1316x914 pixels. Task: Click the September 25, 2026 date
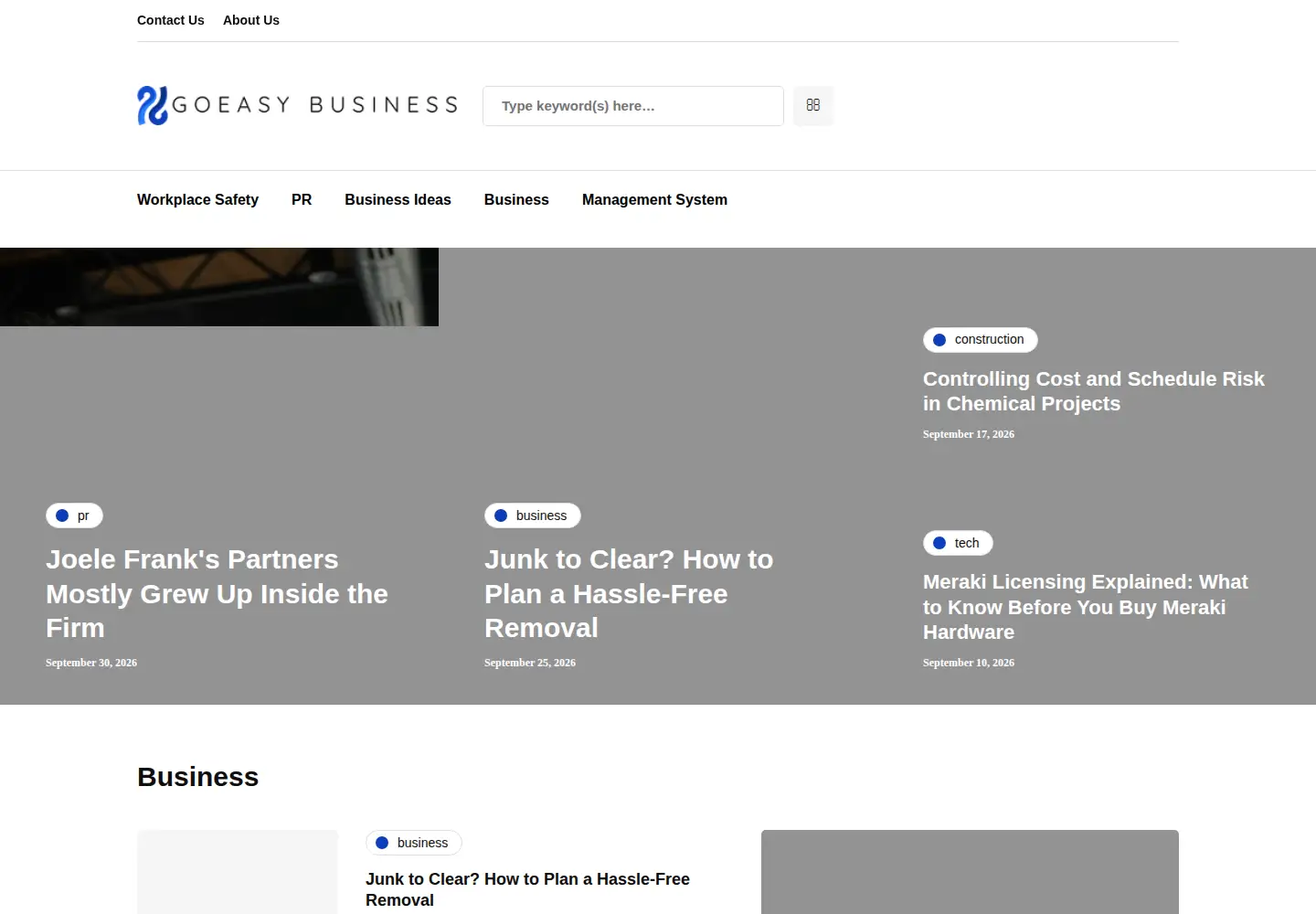[530, 663]
